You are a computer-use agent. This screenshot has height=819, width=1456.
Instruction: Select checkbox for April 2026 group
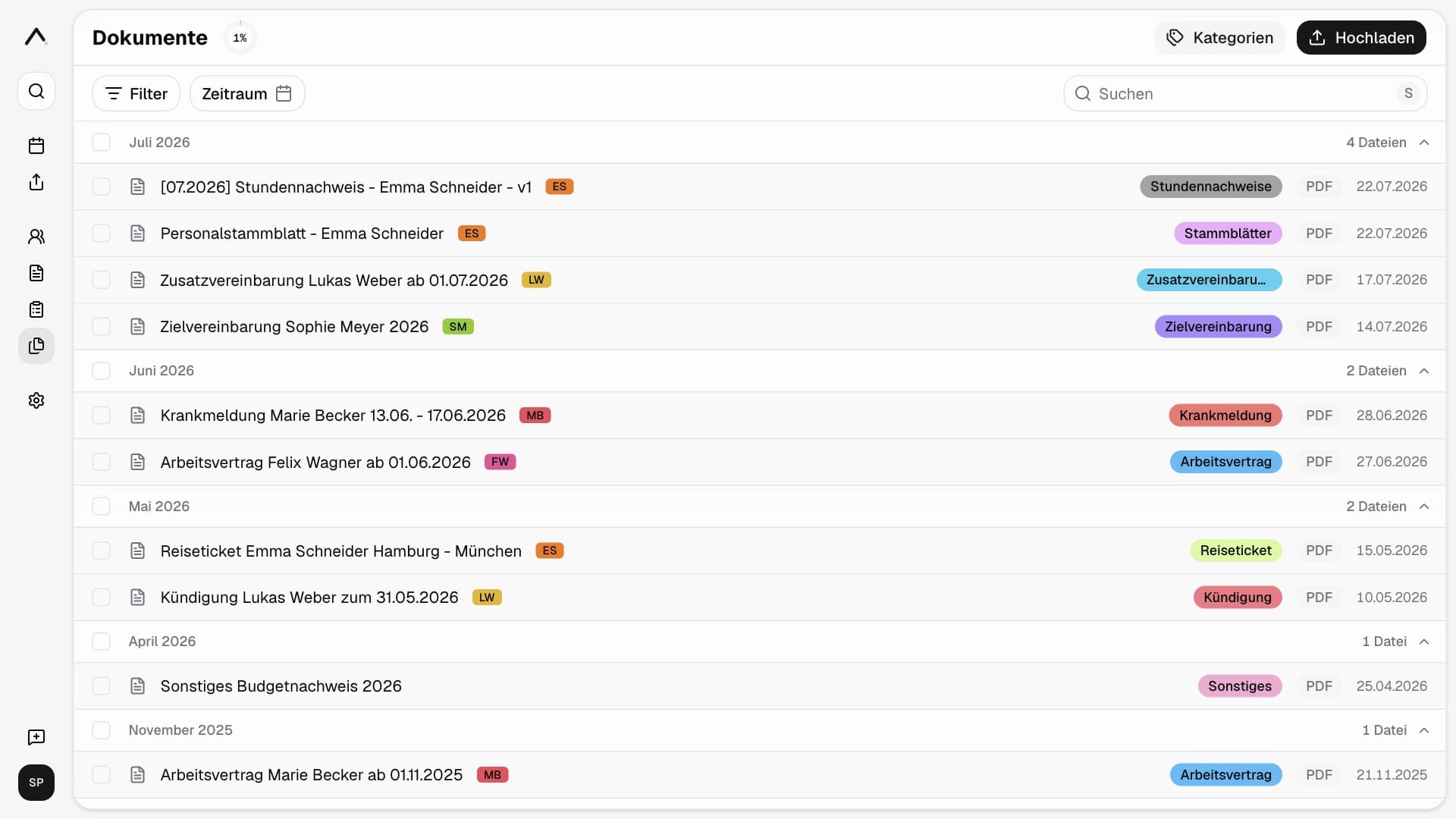coord(101,642)
